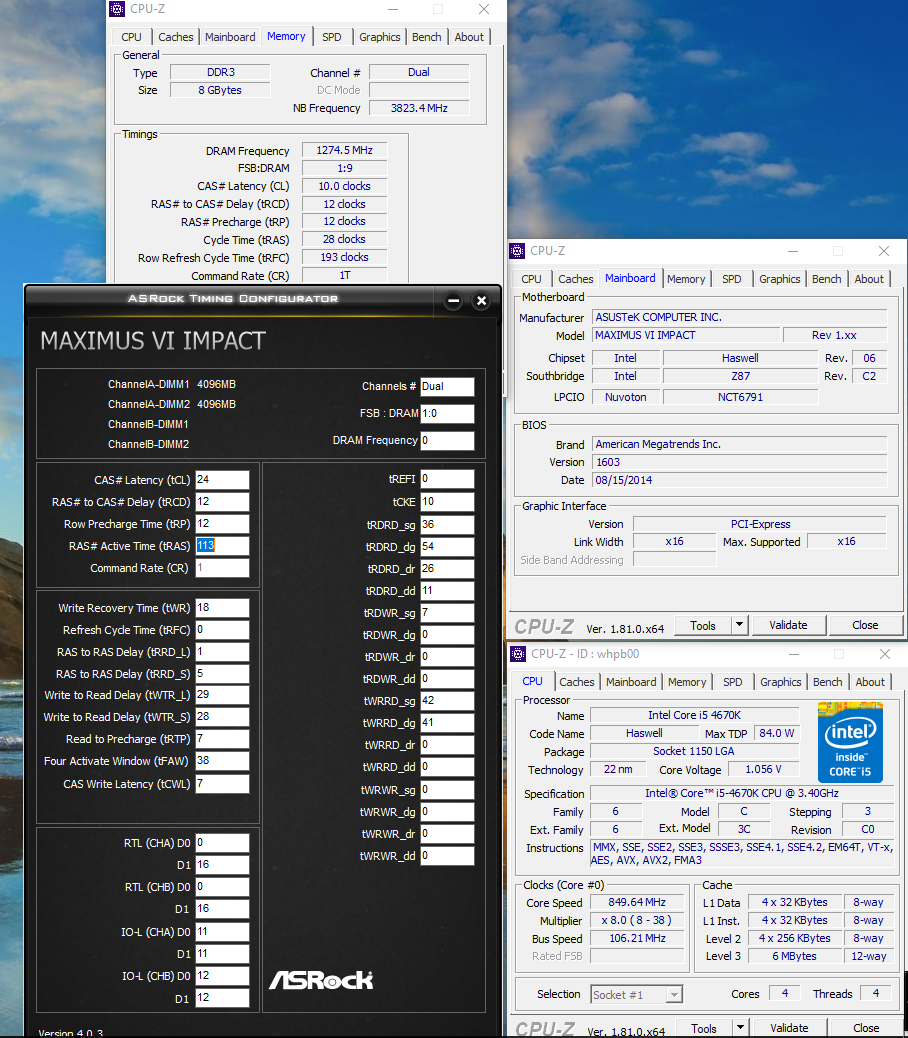Click the CPU-Z app icon in Memory window title bar

point(117,9)
